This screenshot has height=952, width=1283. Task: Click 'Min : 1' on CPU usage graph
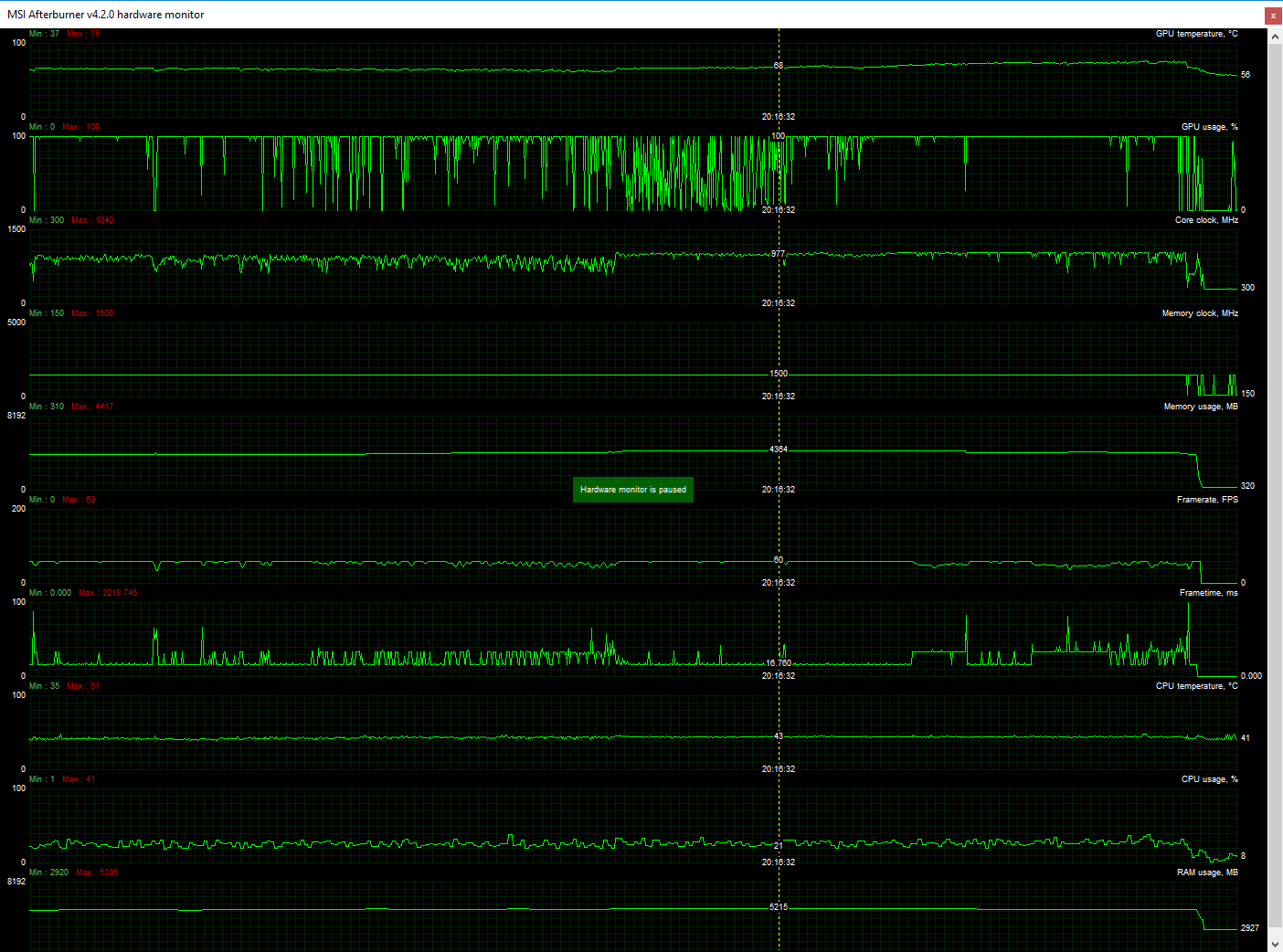42,779
